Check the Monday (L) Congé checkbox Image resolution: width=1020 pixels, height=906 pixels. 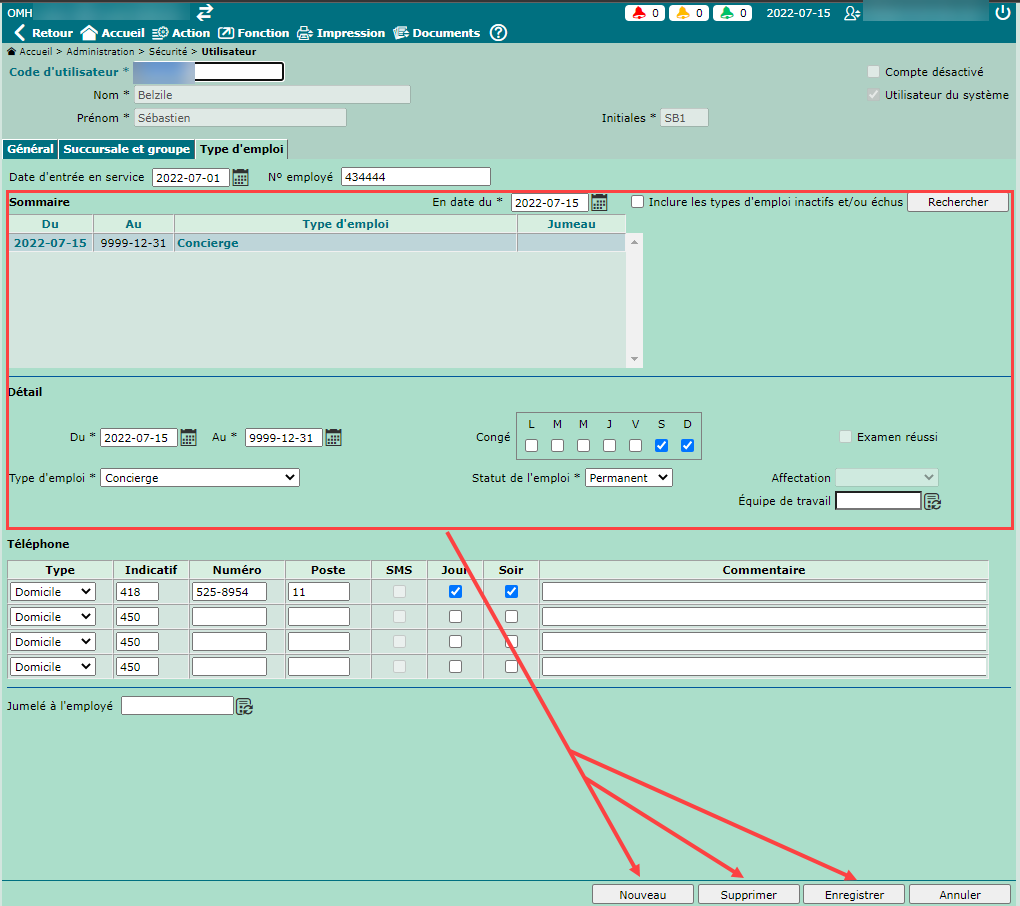[532, 446]
